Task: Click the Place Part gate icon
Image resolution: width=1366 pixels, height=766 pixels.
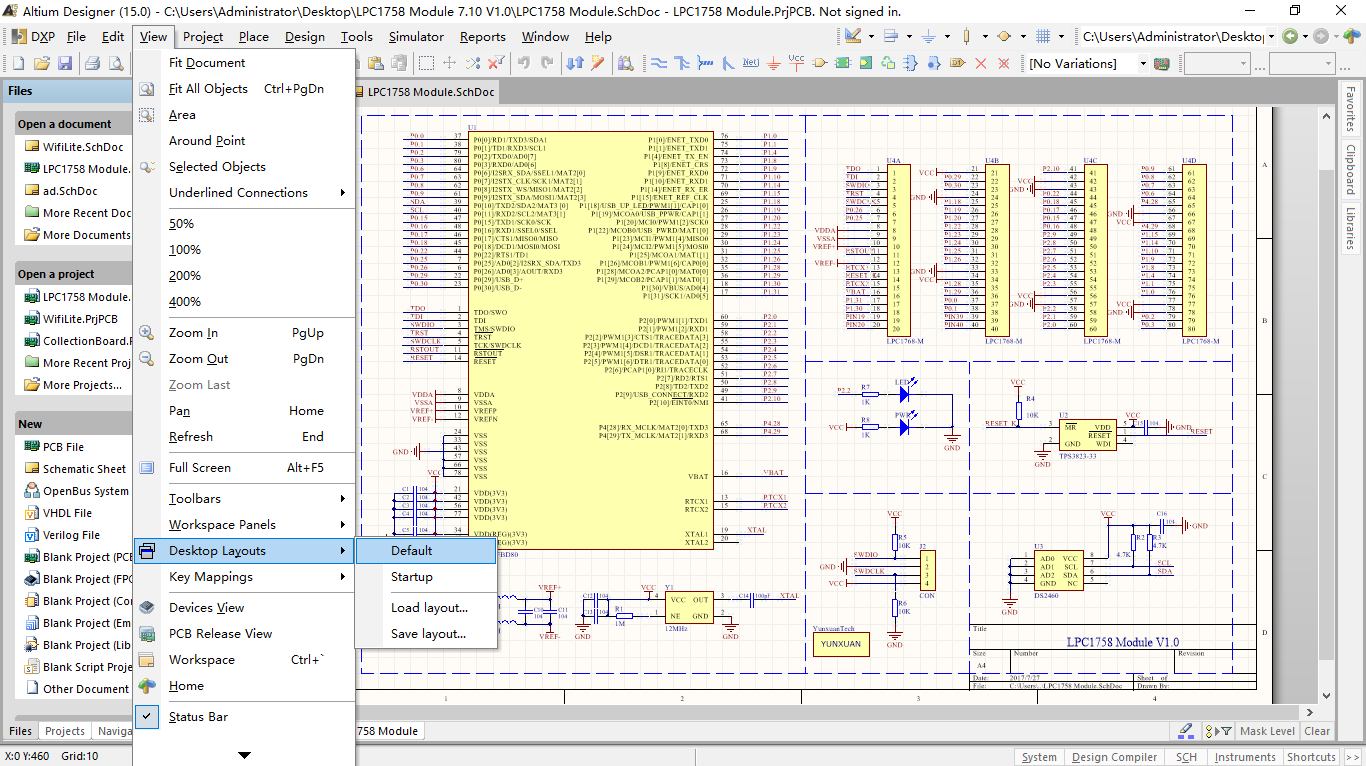Action: (820, 63)
